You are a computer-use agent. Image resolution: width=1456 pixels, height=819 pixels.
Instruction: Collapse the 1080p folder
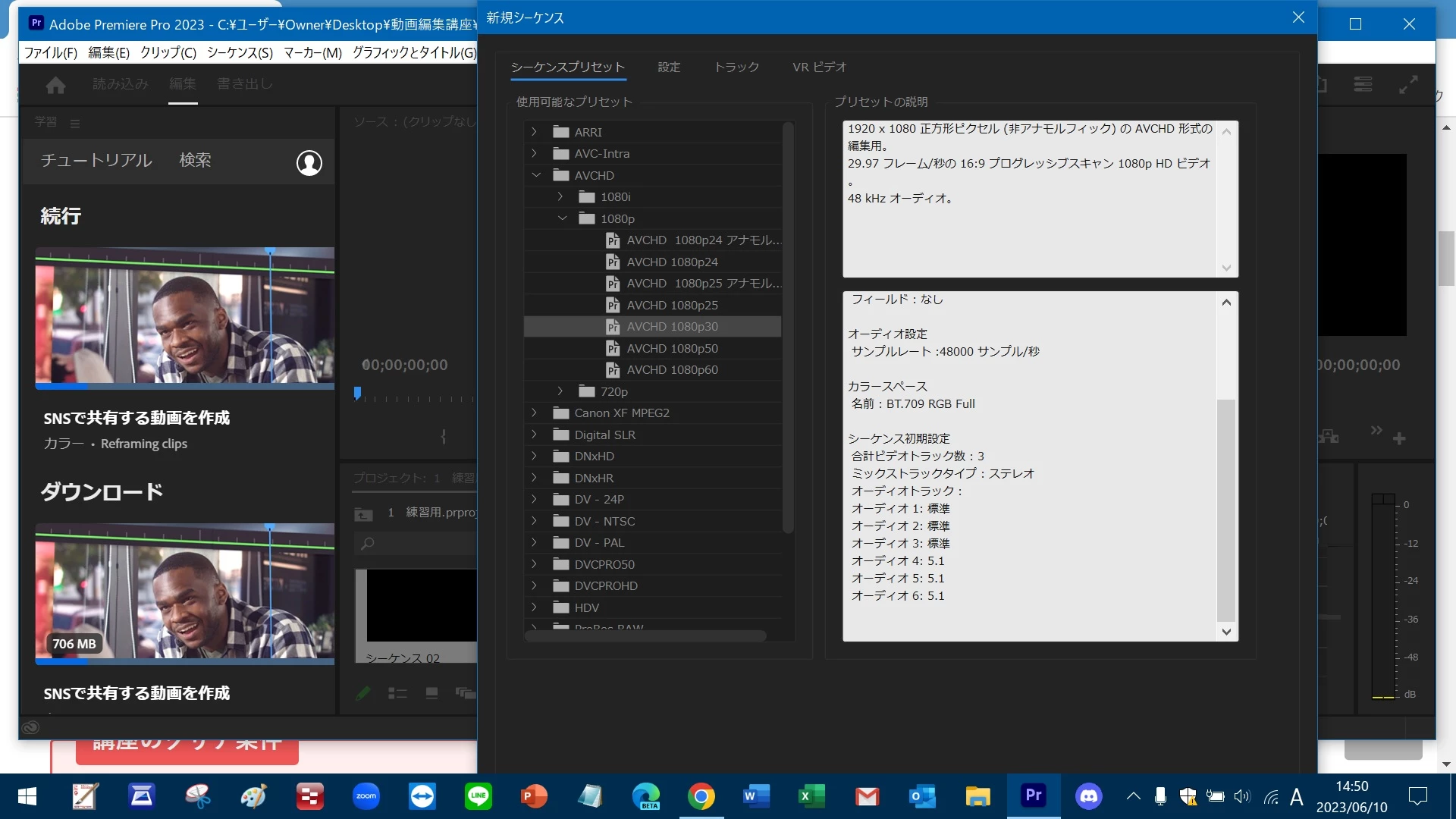(x=562, y=218)
